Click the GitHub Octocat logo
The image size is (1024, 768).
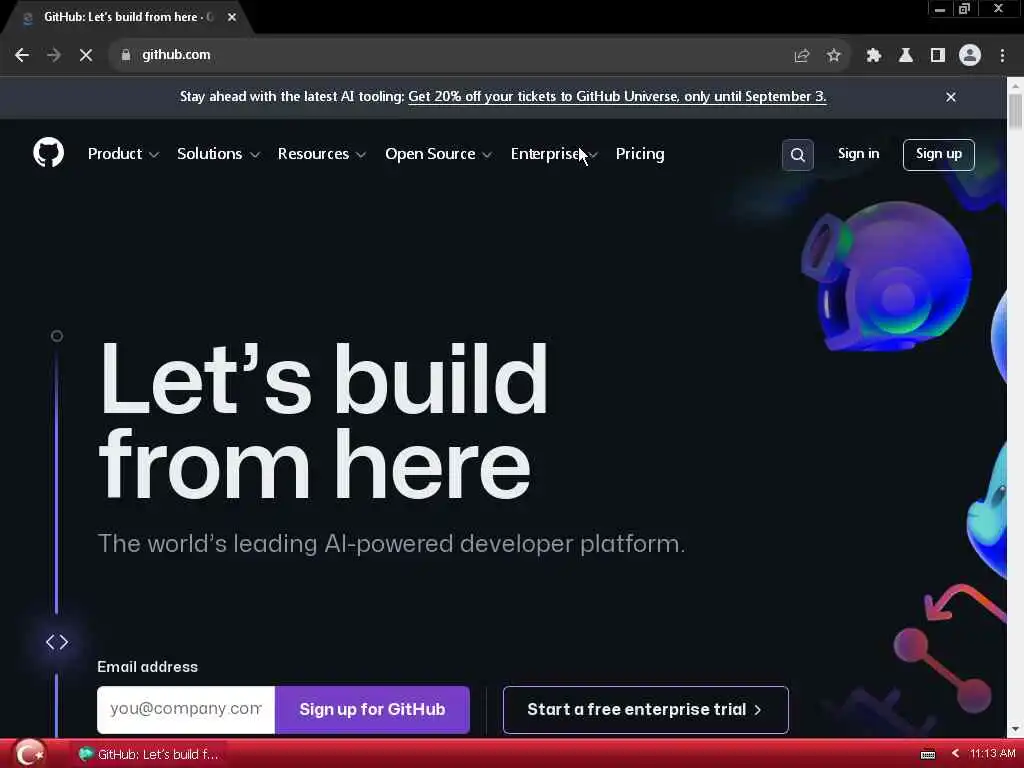point(48,153)
